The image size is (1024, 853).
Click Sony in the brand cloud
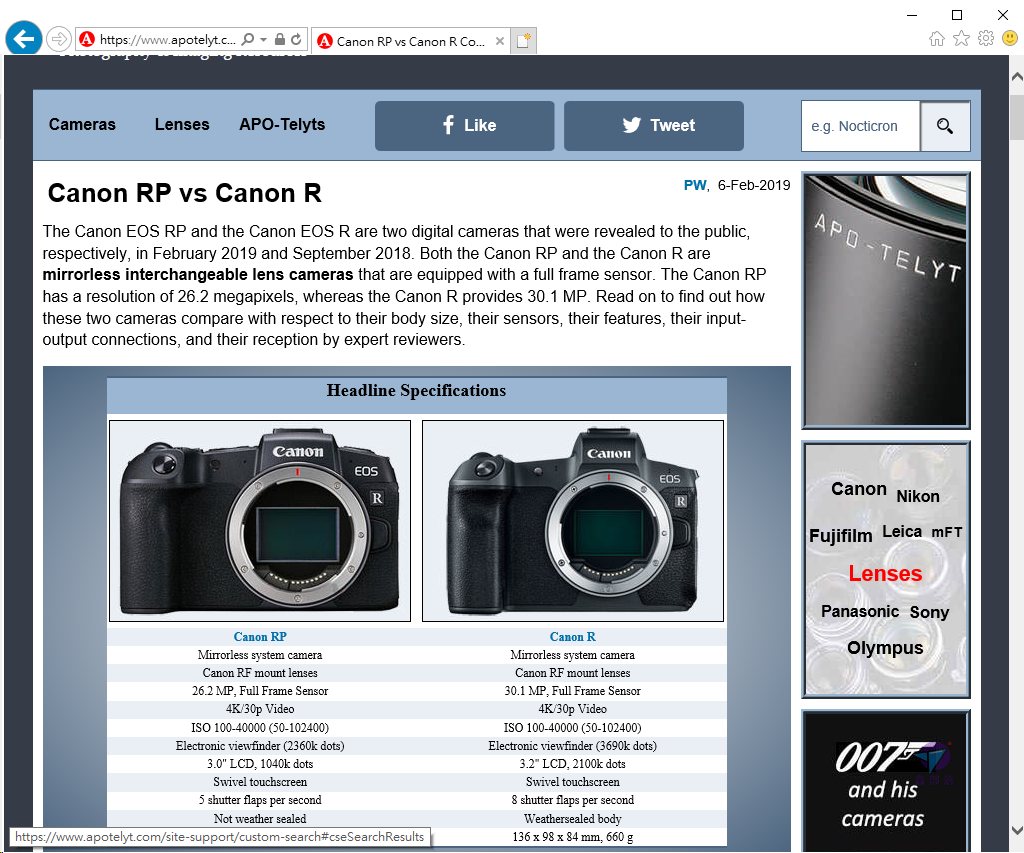929,612
